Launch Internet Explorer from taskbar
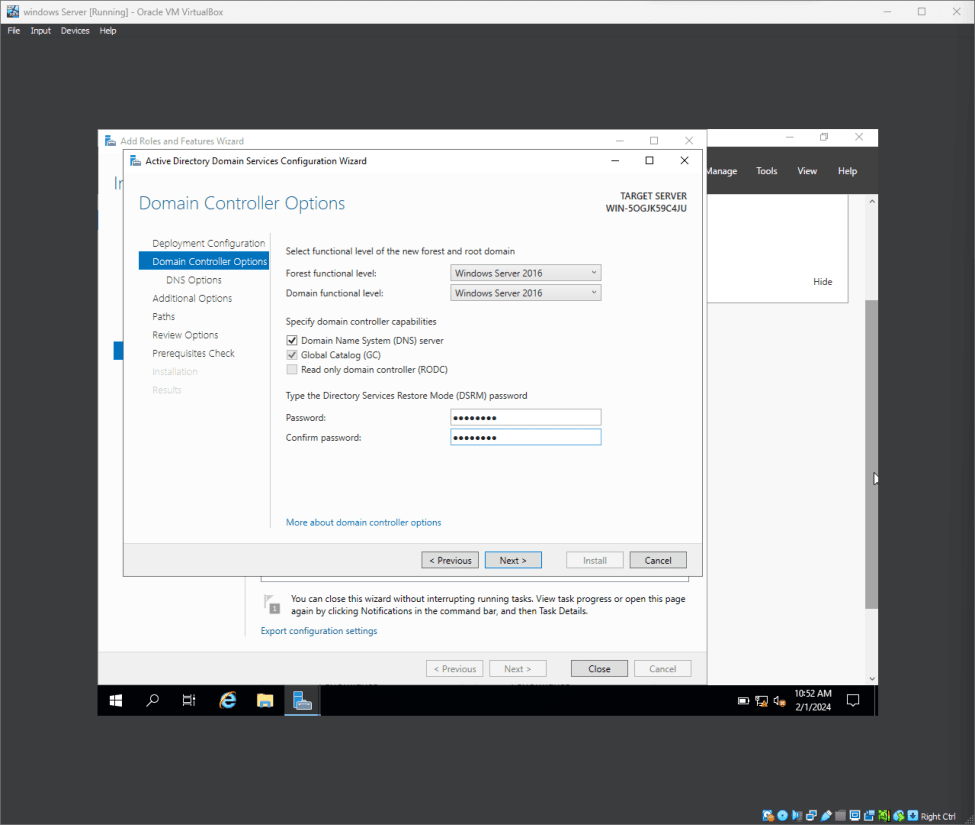The width and height of the screenshot is (975, 825). pyautogui.click(x=228, y=701)
